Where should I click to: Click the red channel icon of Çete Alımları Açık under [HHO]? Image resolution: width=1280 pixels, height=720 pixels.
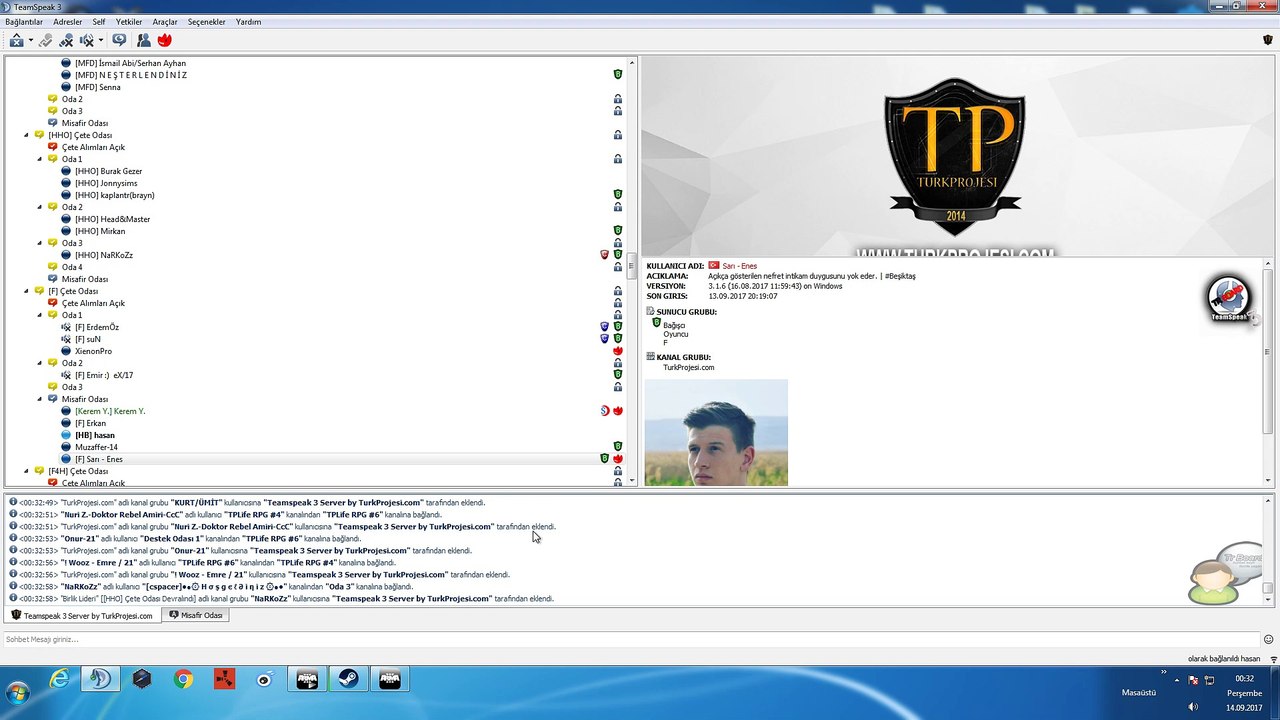(53, 147)
